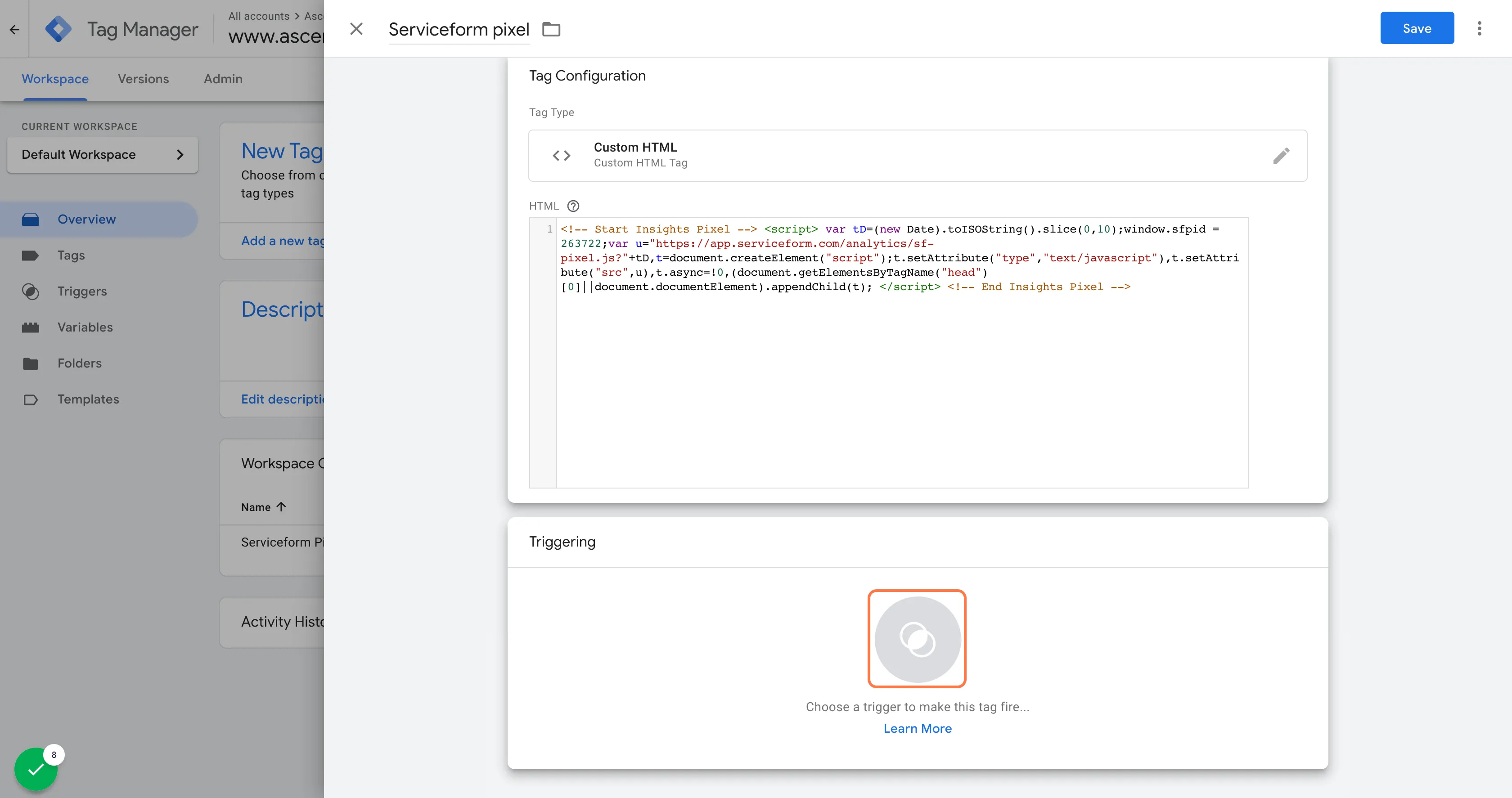Screen dimensions: 1512x798
Task: Go back with the arrow icon
Action: point(15,29)
